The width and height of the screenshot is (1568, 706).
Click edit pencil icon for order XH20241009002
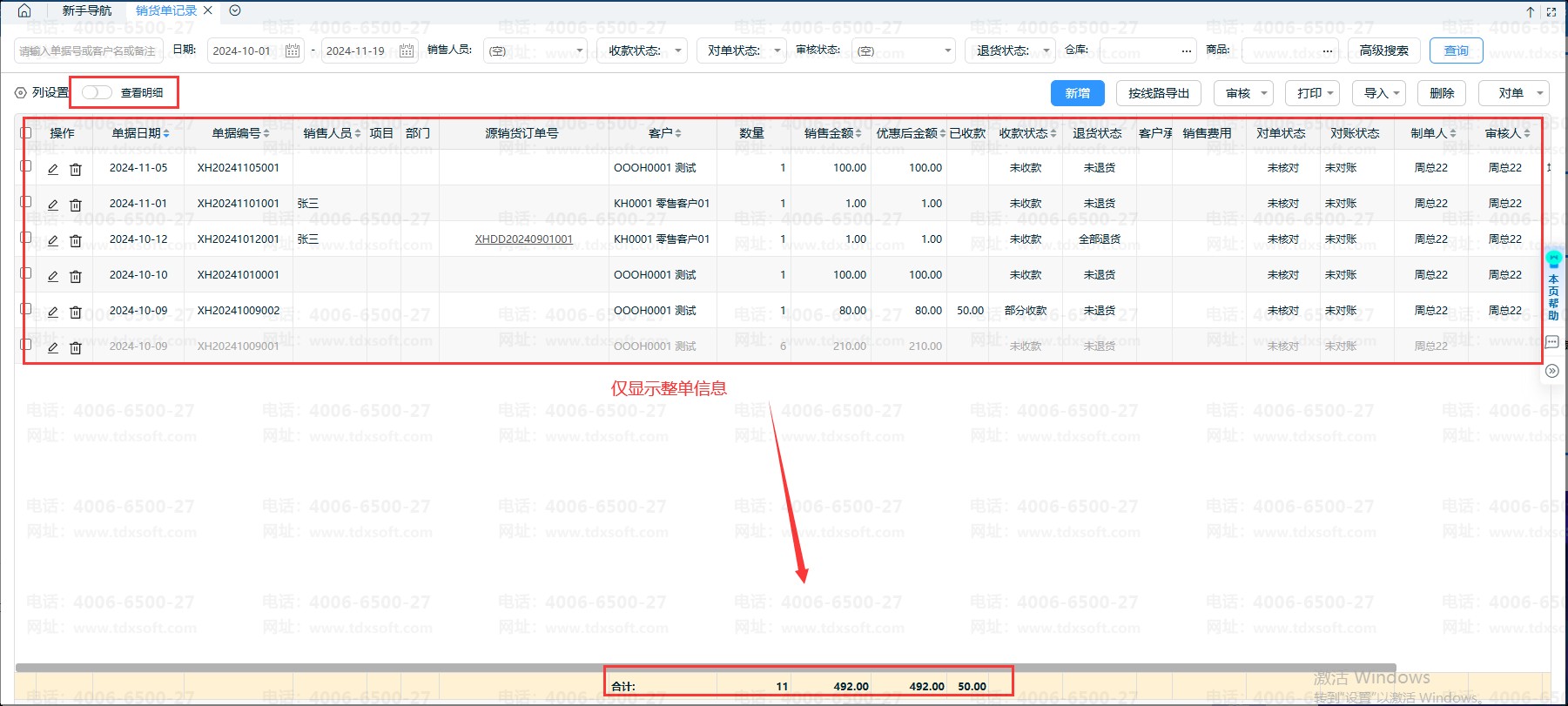pyautogui.click(x=52, y=312)
